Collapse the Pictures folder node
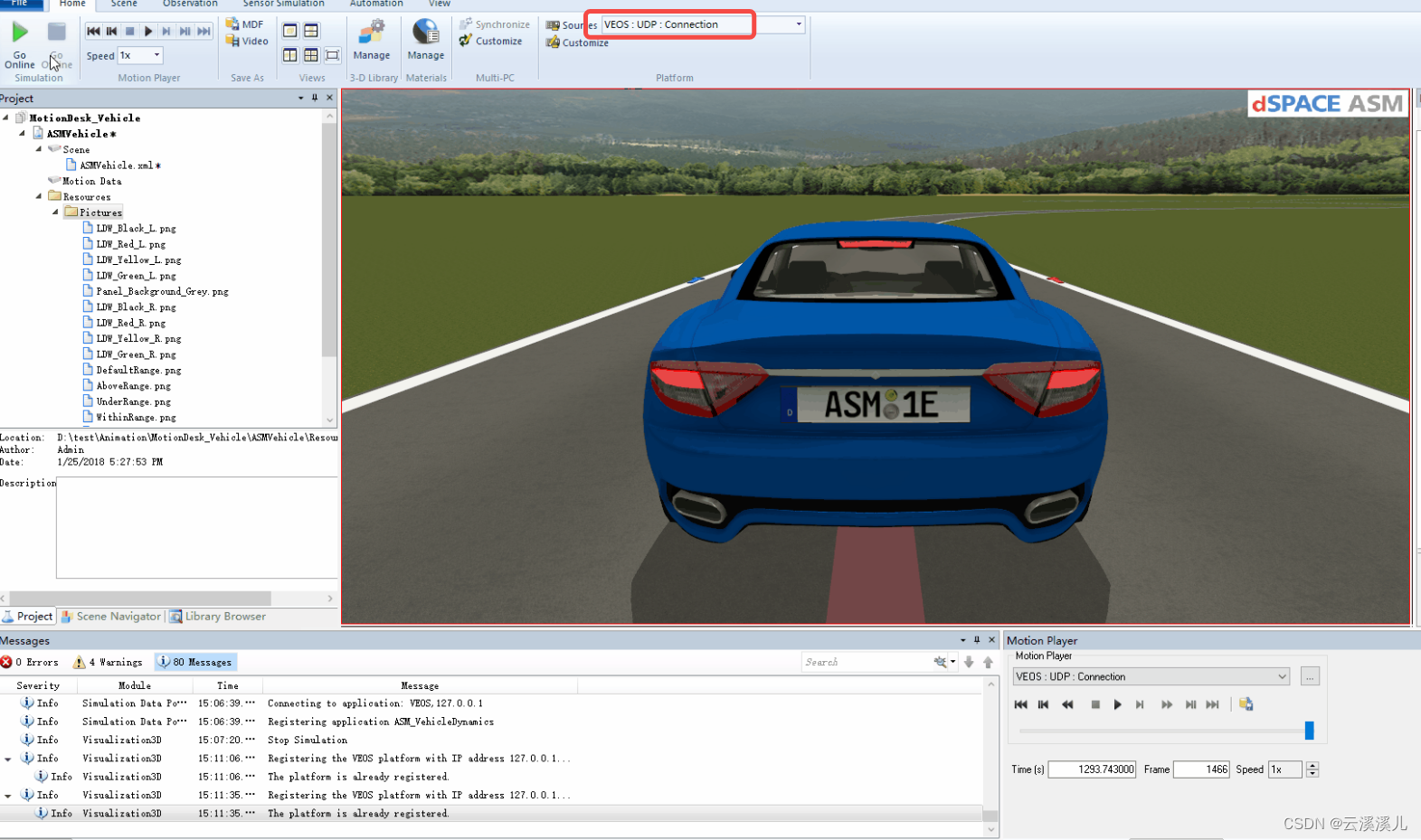 (55, 212)
